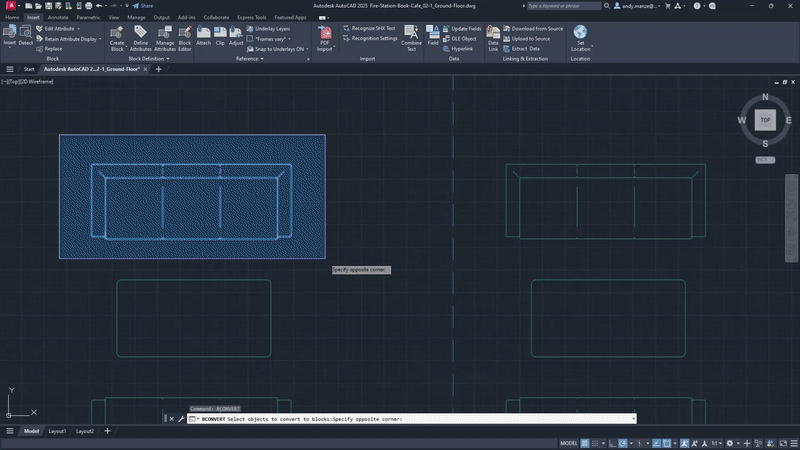Viewport: 800px width, 450px height.
Task: Click the Help question mark icon
Action: pyautogui.click(x=696, y=6)
